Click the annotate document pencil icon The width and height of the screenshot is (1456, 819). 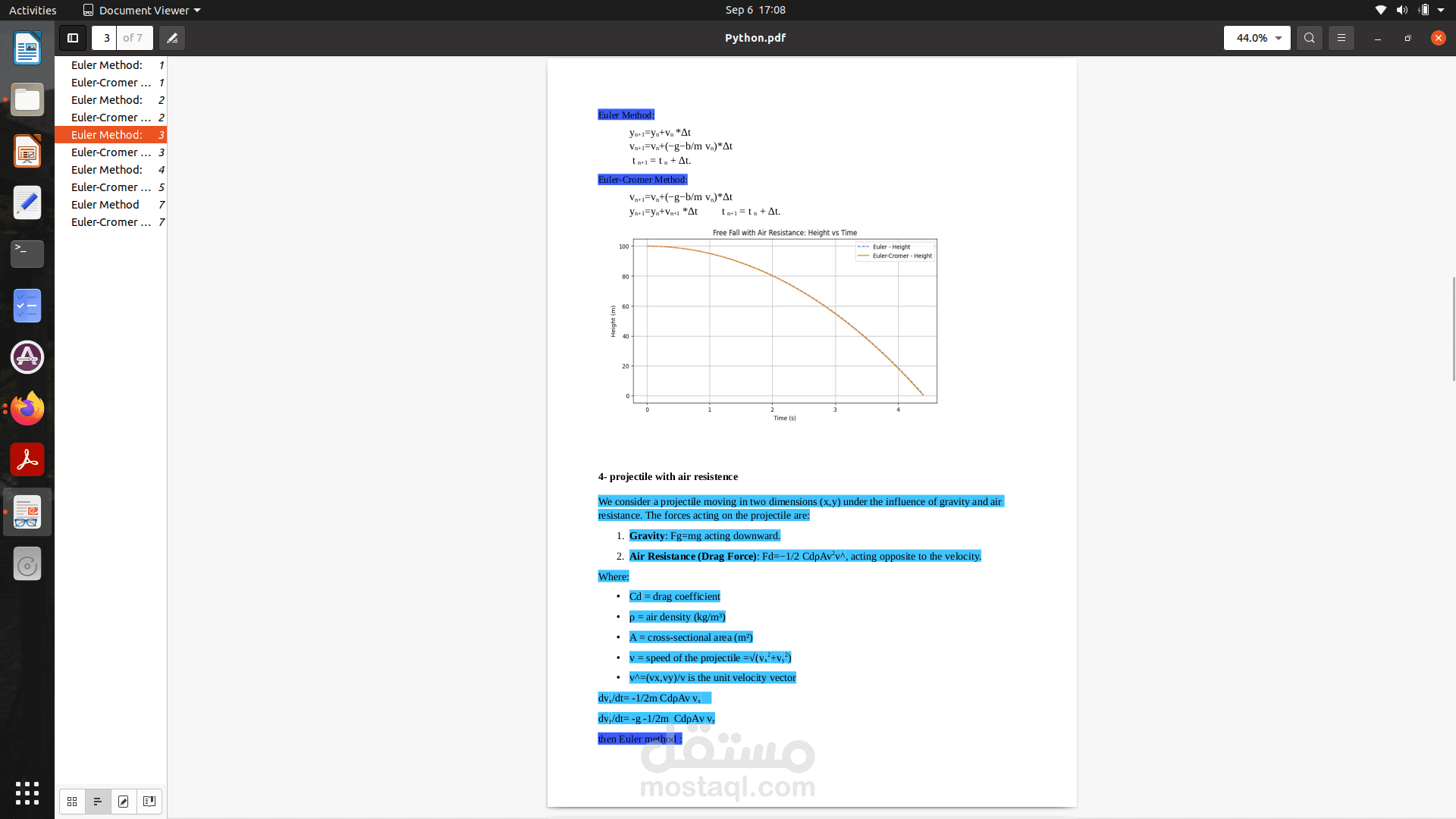point(172,38)
